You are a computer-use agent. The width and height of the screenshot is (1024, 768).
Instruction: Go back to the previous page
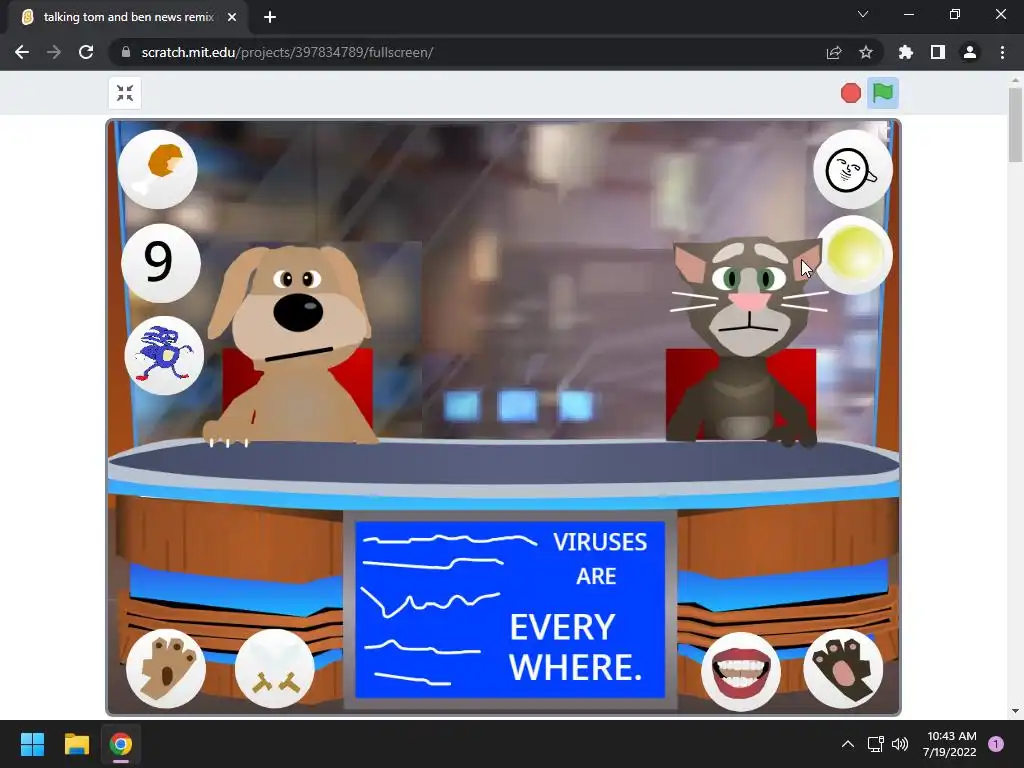pyautogui.click(x=22, y=52)
